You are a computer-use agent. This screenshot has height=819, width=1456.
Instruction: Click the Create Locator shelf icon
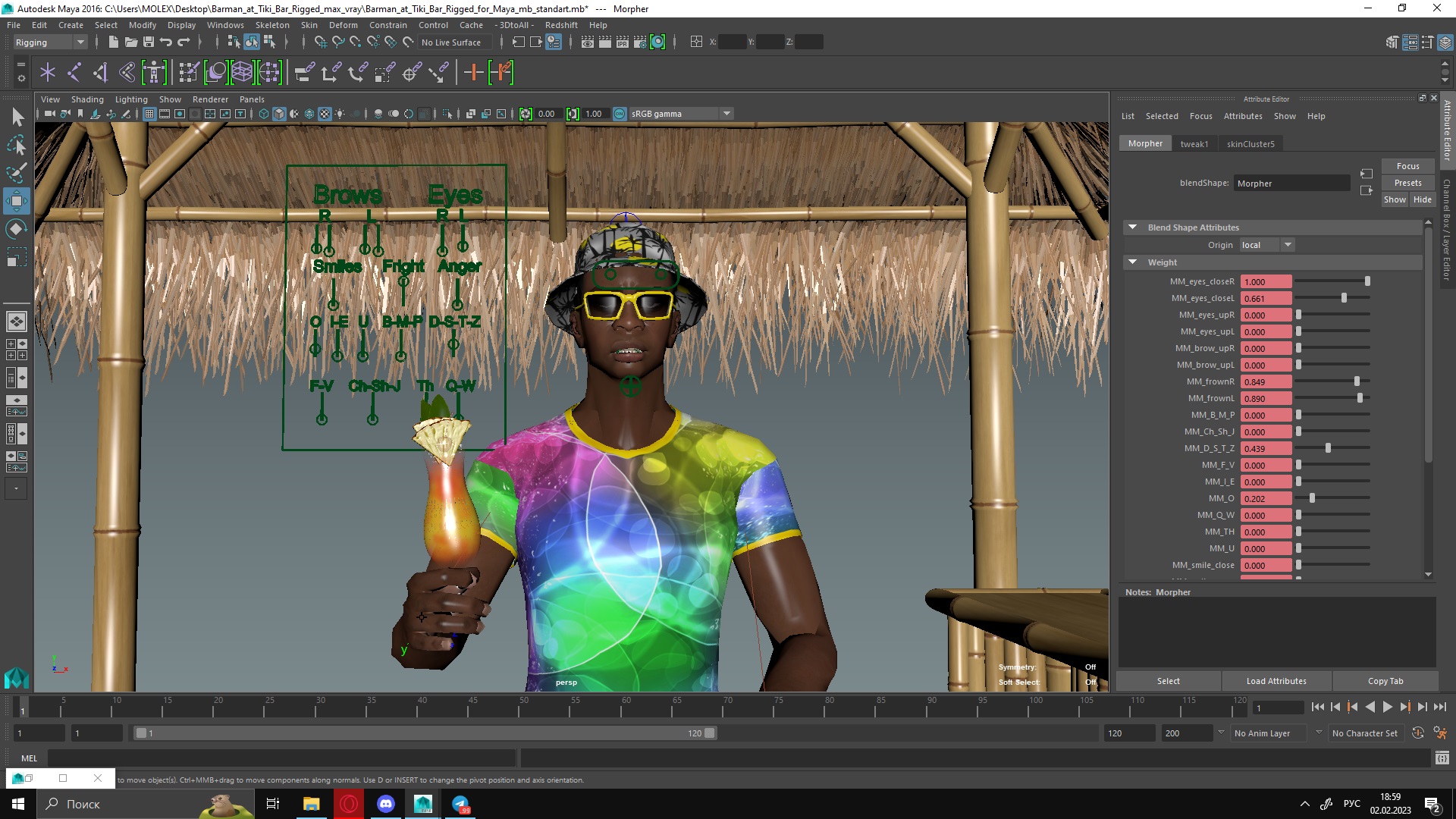48,73
